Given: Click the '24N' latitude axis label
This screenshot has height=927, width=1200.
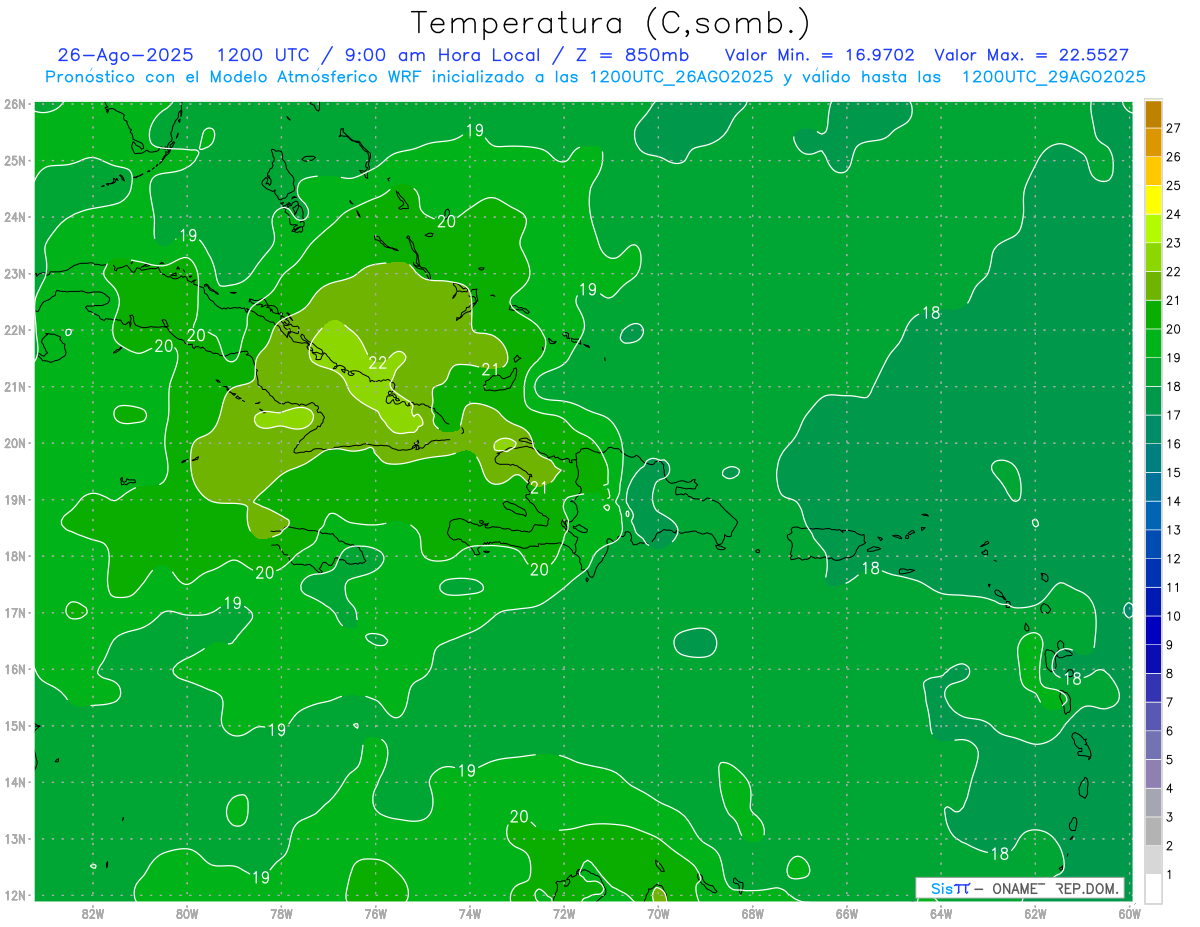Looking at the screenshot, I should (14, 217).
